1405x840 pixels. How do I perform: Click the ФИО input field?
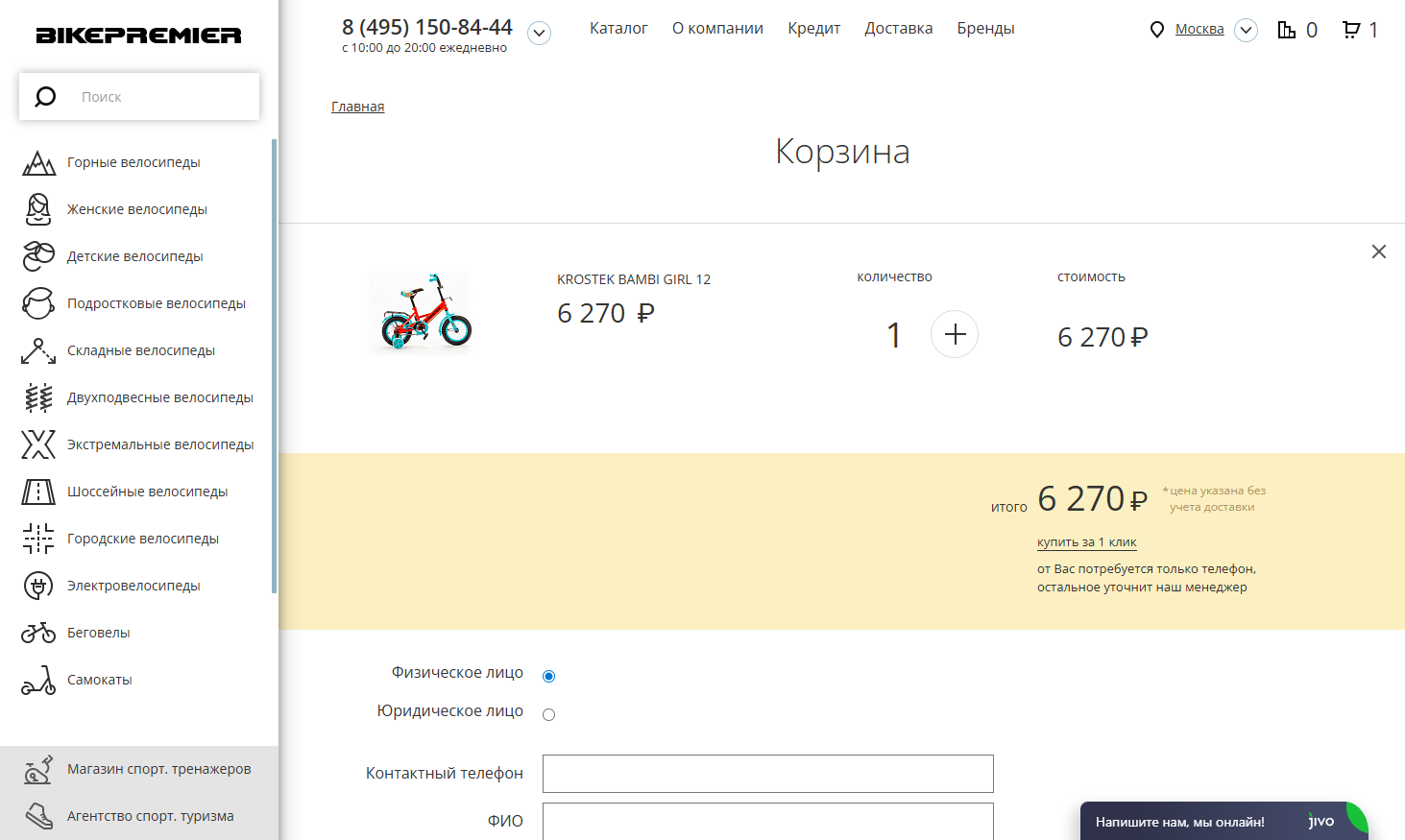(768, 822)
